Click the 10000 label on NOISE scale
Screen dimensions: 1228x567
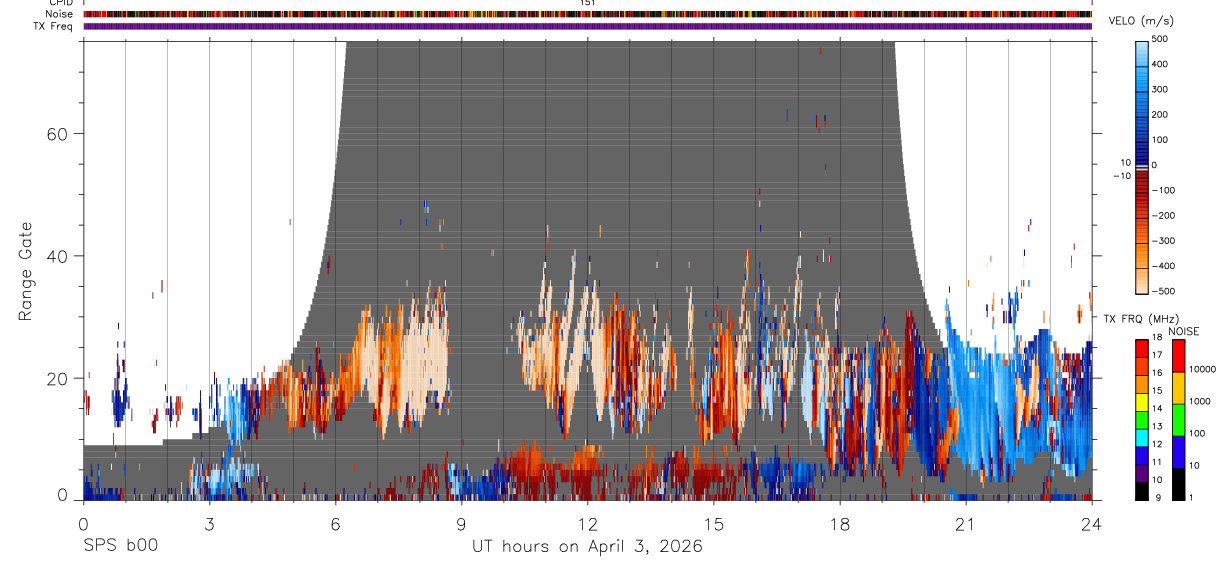(x=1204, y=370)
